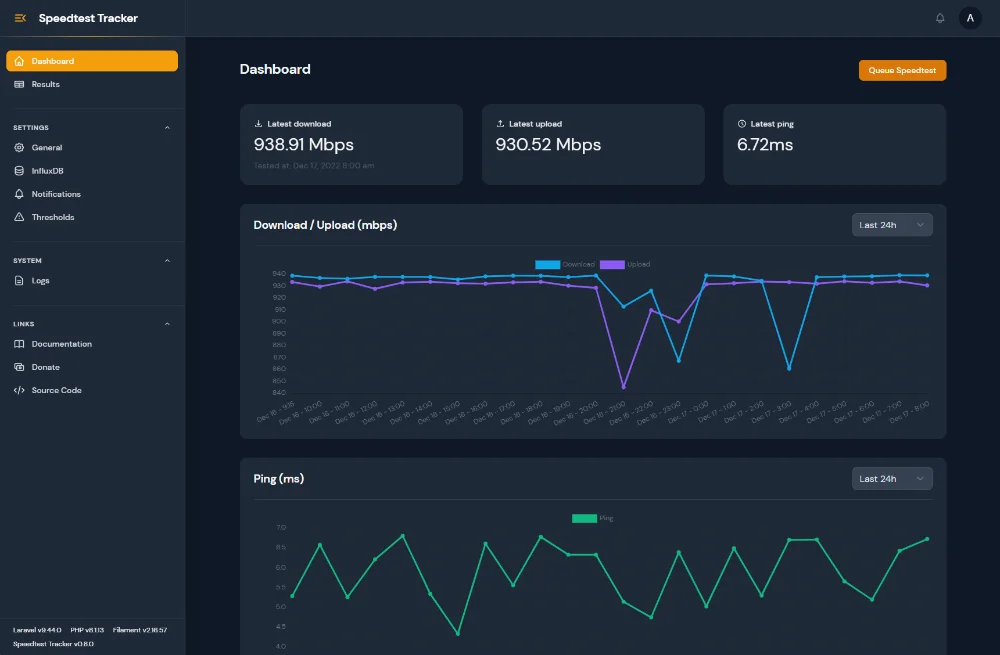Select Dashboard in the sidebar
The width and height of the screenshot is (1000, 655).
[x=92, y=61]
